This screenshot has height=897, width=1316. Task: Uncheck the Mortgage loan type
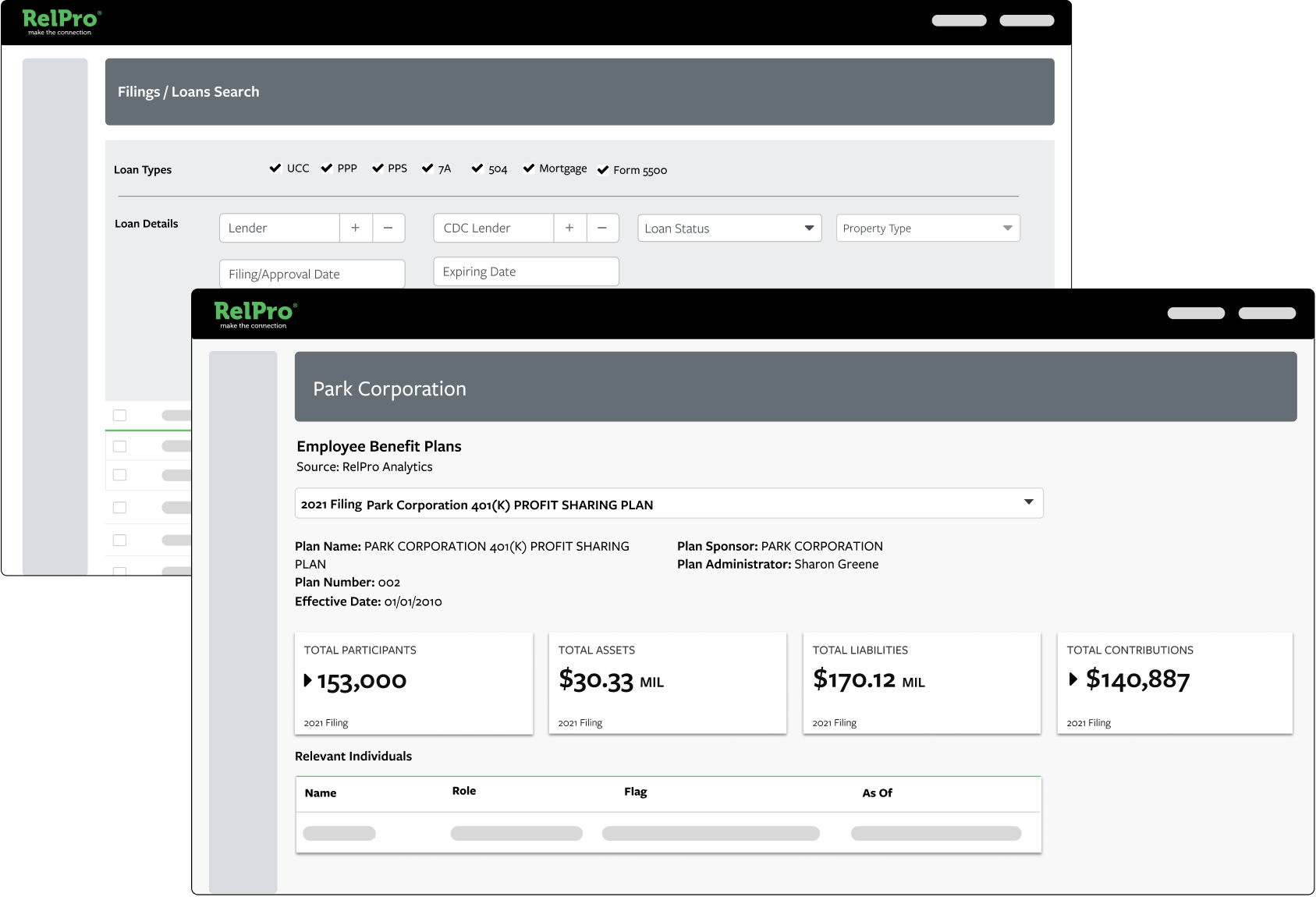coord(529,168)
